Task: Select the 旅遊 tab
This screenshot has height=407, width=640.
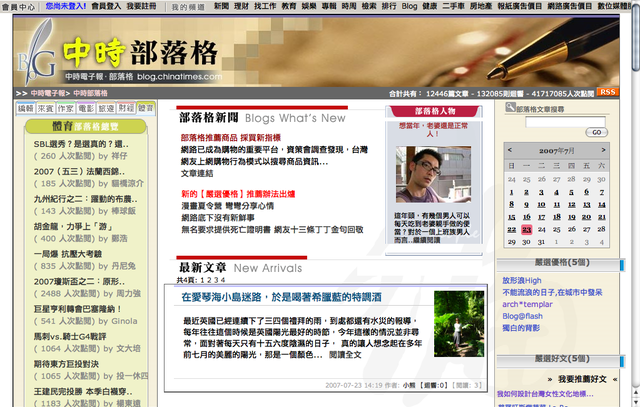Action: [x=106, y=108]
